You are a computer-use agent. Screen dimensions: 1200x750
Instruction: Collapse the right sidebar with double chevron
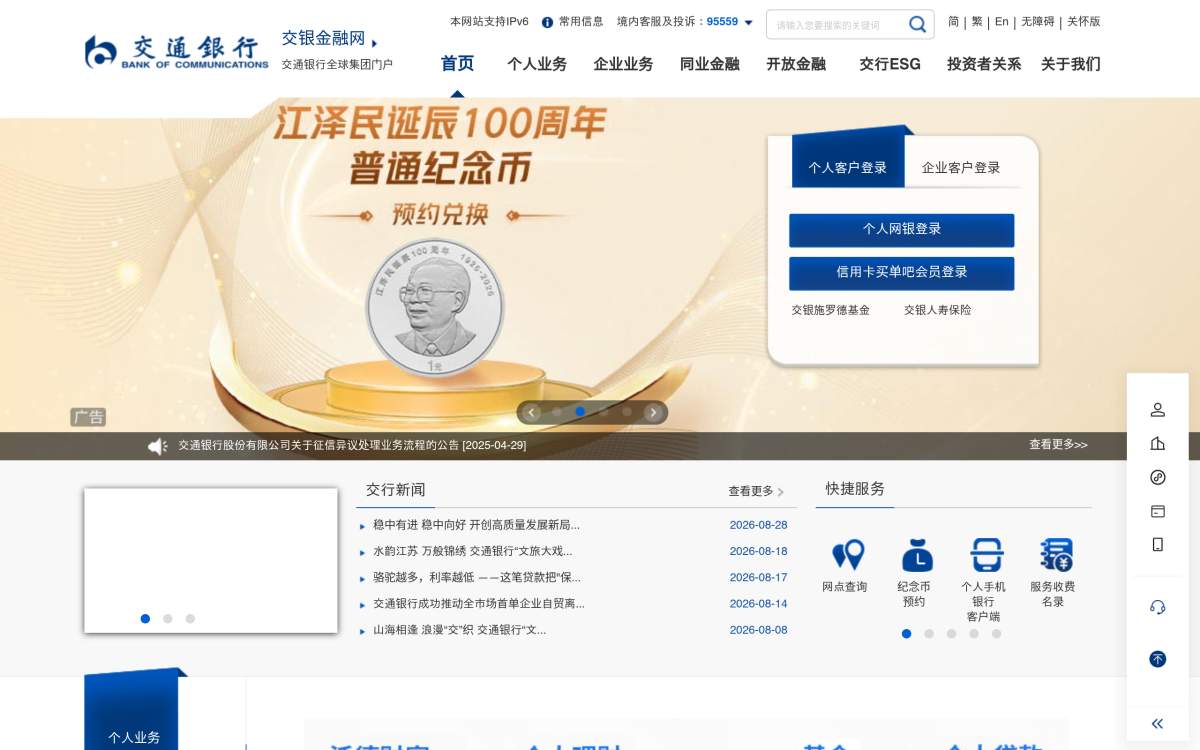pos(1157,724)
